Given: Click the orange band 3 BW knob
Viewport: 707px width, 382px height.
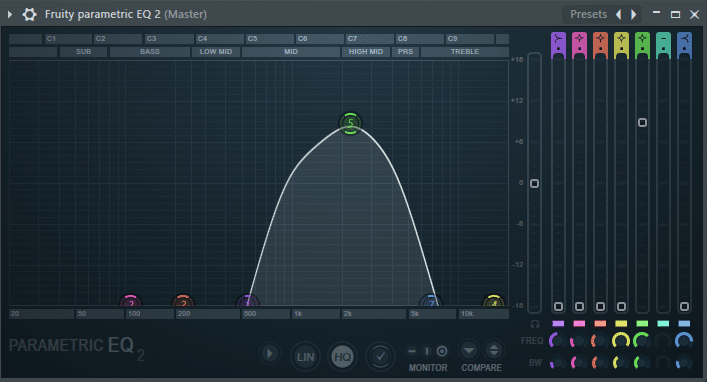Looking at the screenshot, I should point(600,363).
